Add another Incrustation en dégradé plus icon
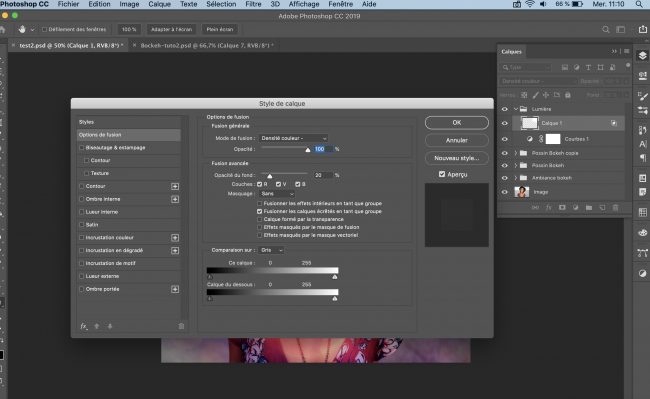650x399 pixels. click(x=175, y=251)
